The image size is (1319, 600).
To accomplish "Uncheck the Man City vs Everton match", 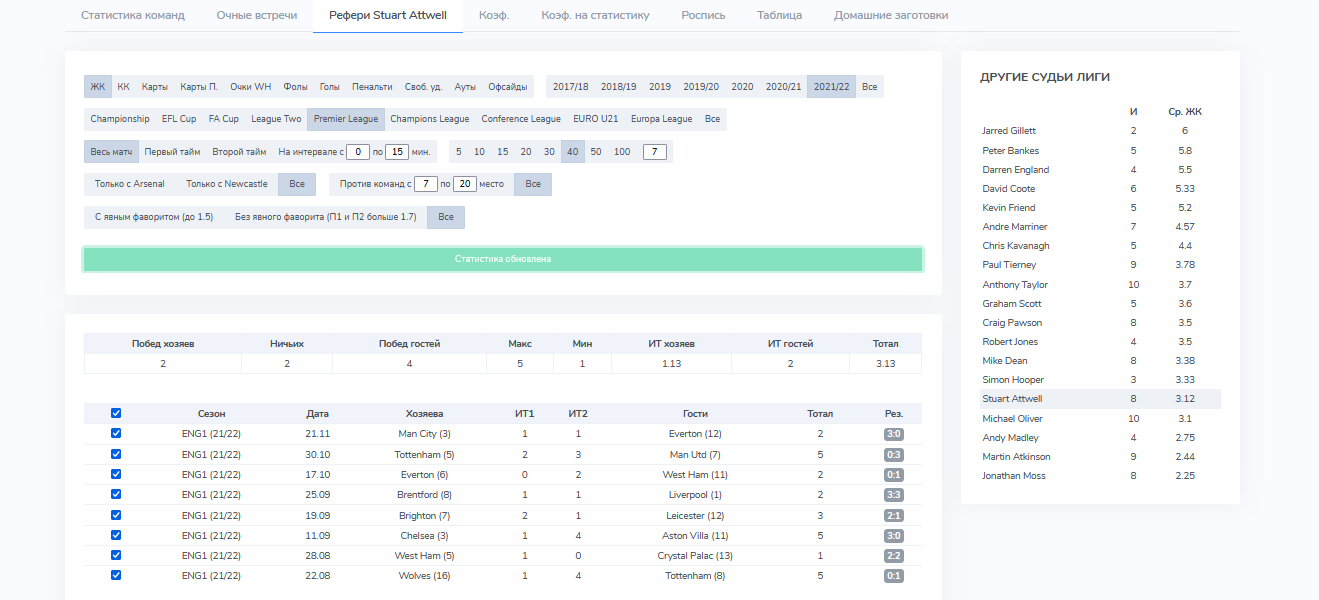I will (116, 434).
